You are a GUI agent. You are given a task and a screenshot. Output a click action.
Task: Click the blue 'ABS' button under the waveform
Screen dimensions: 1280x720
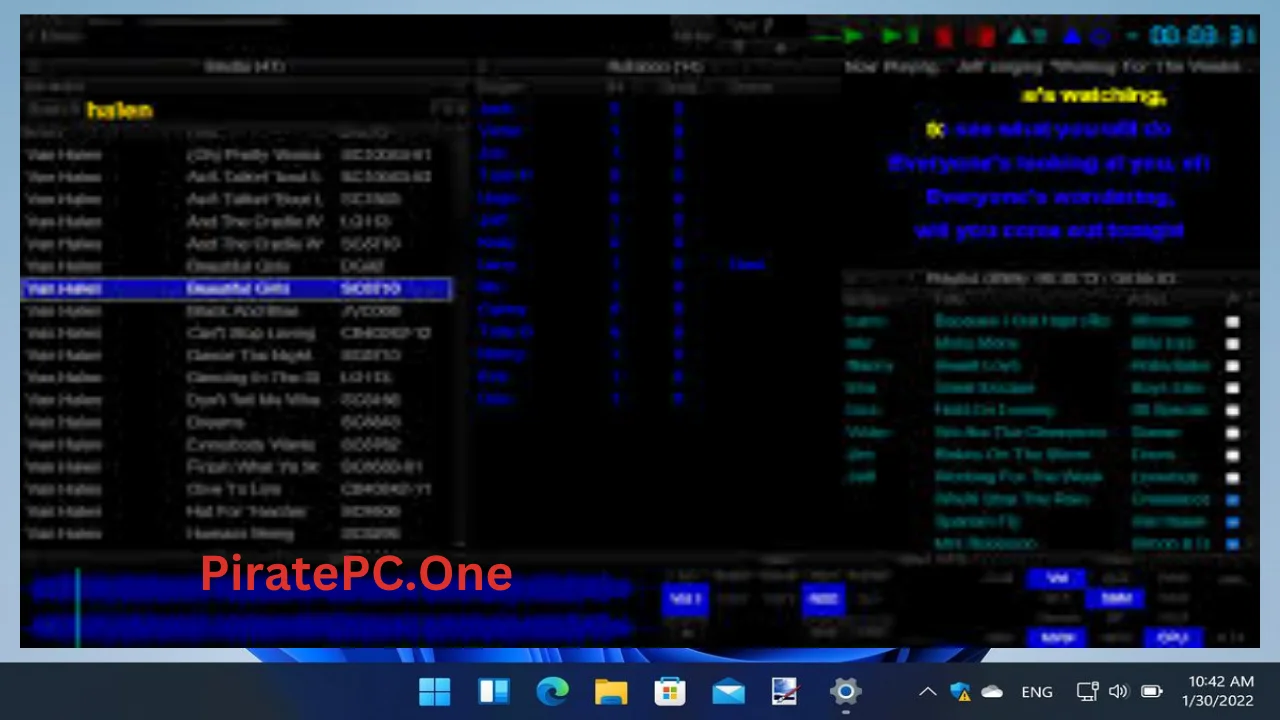tap(823, 599)
